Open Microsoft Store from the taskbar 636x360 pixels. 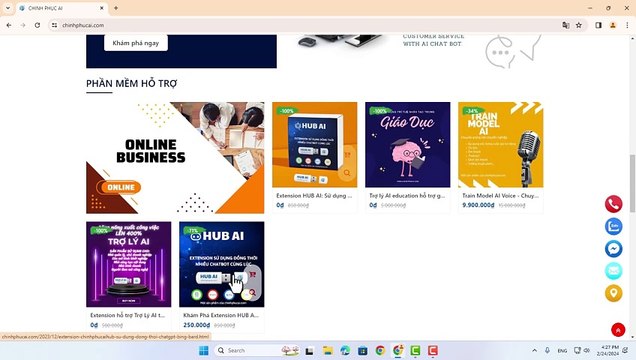click(363, 350)
